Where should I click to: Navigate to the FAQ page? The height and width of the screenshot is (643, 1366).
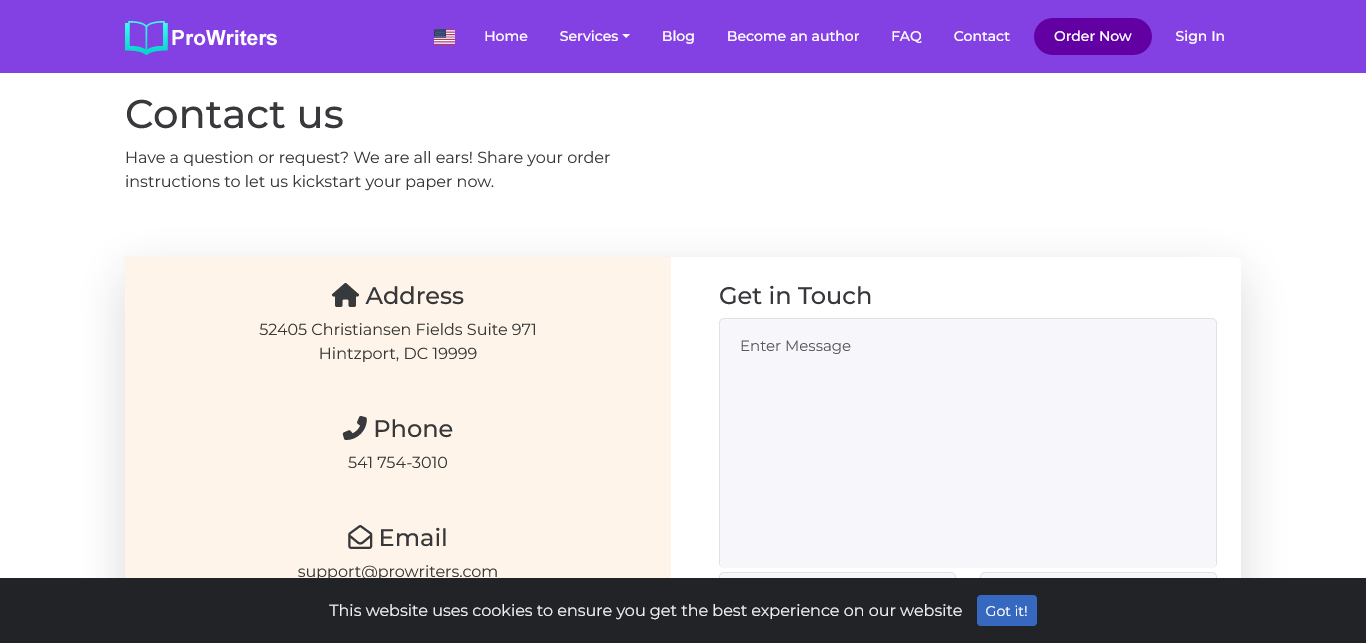(x=906, y=36)
